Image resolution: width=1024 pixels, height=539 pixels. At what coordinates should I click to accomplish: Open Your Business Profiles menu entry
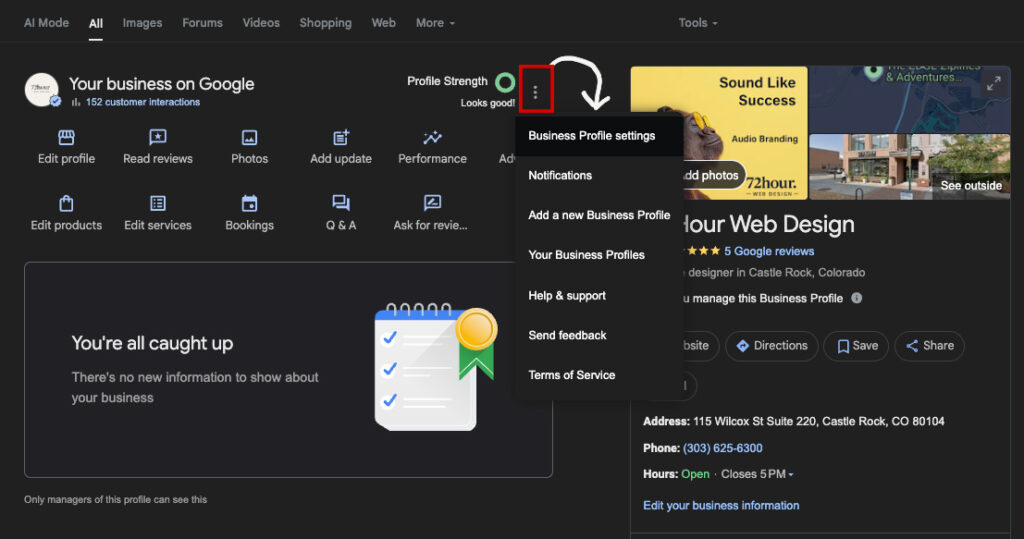click(599, 255)
